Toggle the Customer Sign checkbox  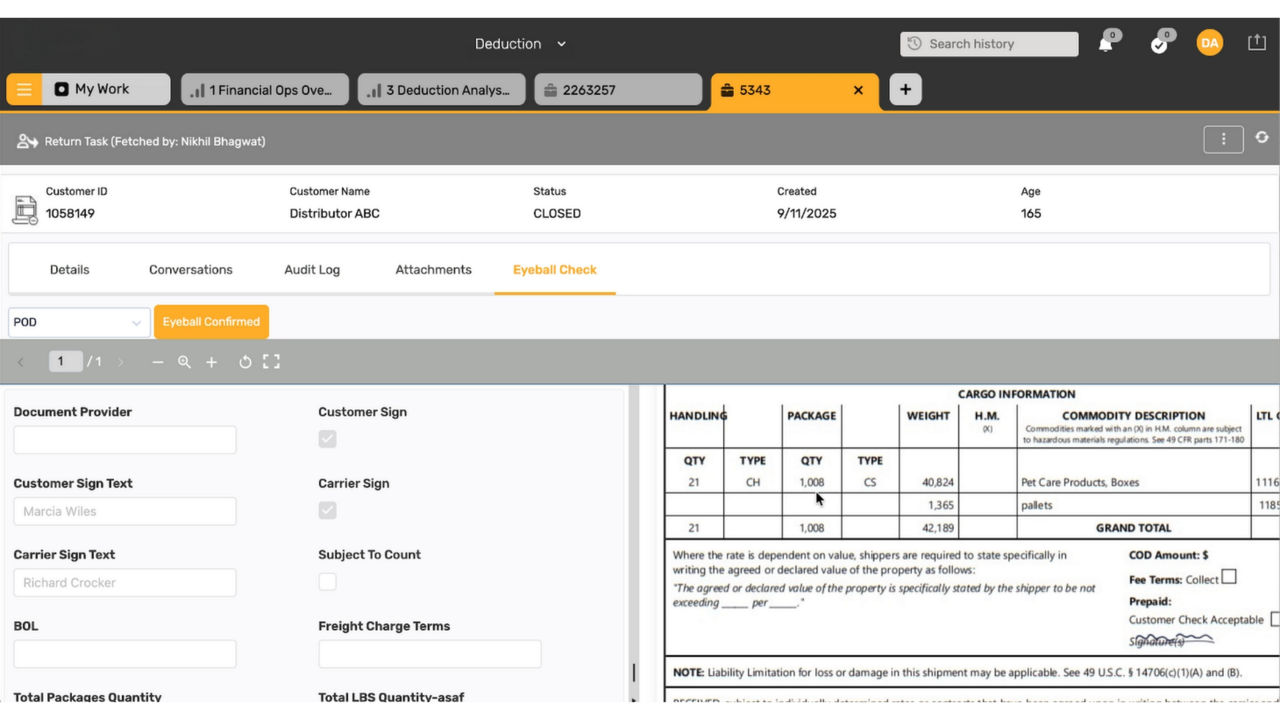327,439
